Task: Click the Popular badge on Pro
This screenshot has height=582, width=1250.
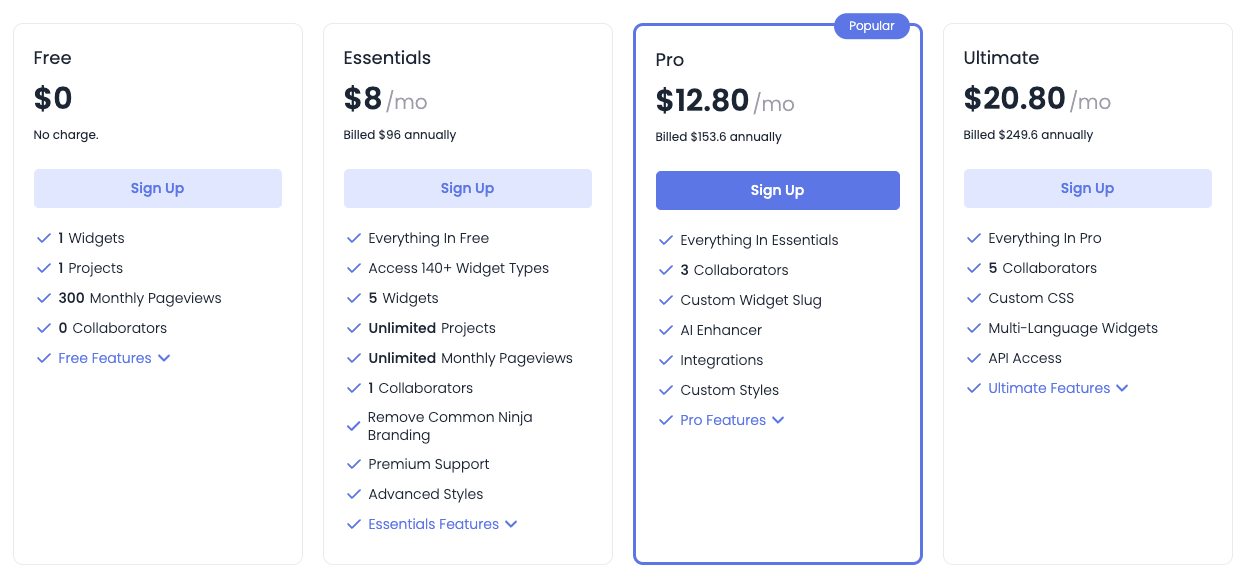Action: point(871,26)
